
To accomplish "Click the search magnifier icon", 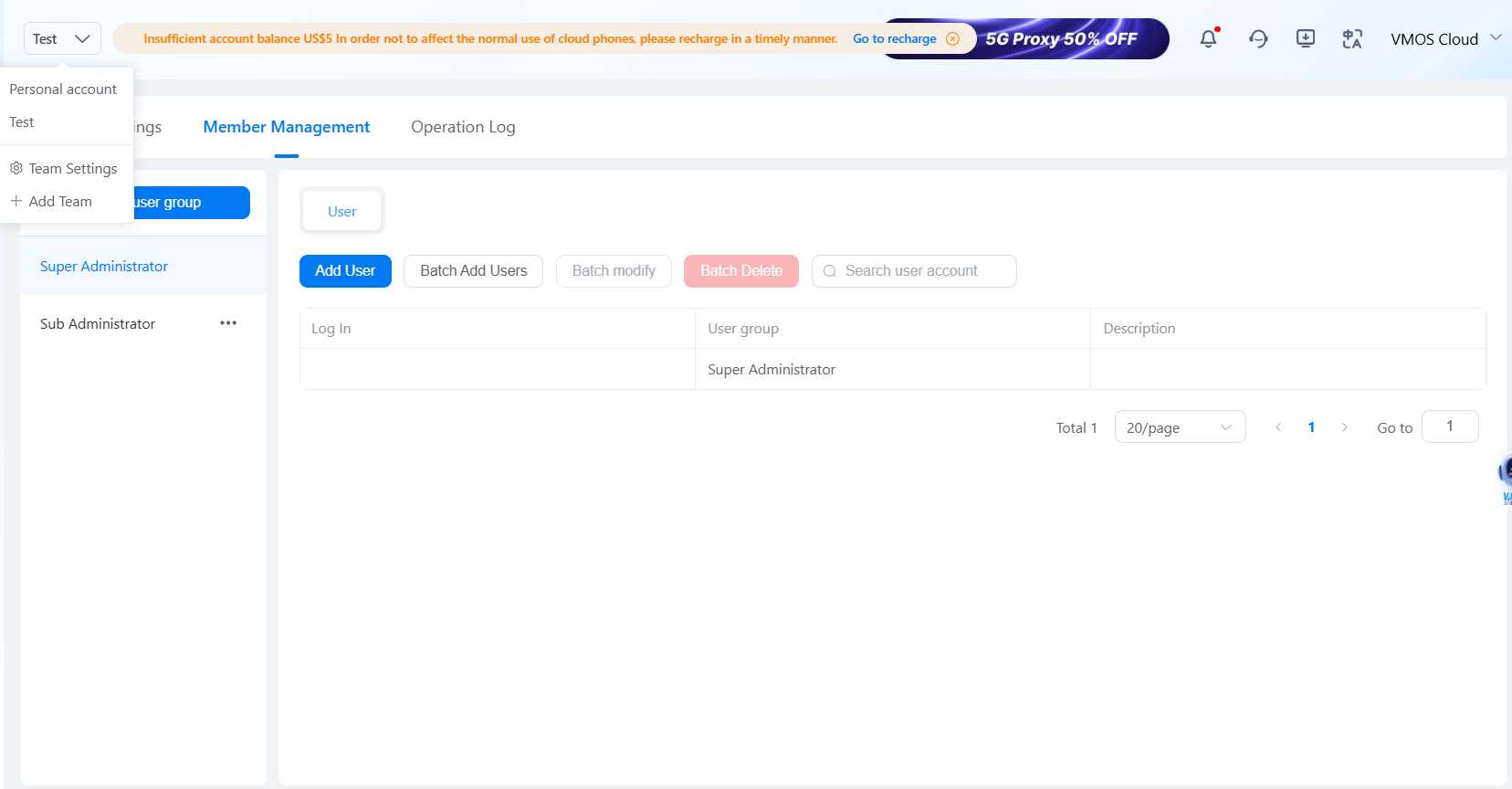I will click(x=830, y=271).
